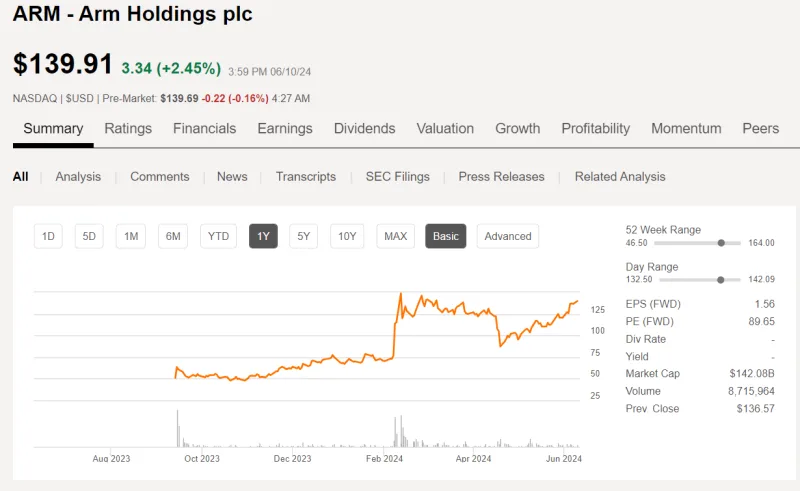The image size is (800, 491).
Task: Filter feed by News
Action: coord(232,176)
